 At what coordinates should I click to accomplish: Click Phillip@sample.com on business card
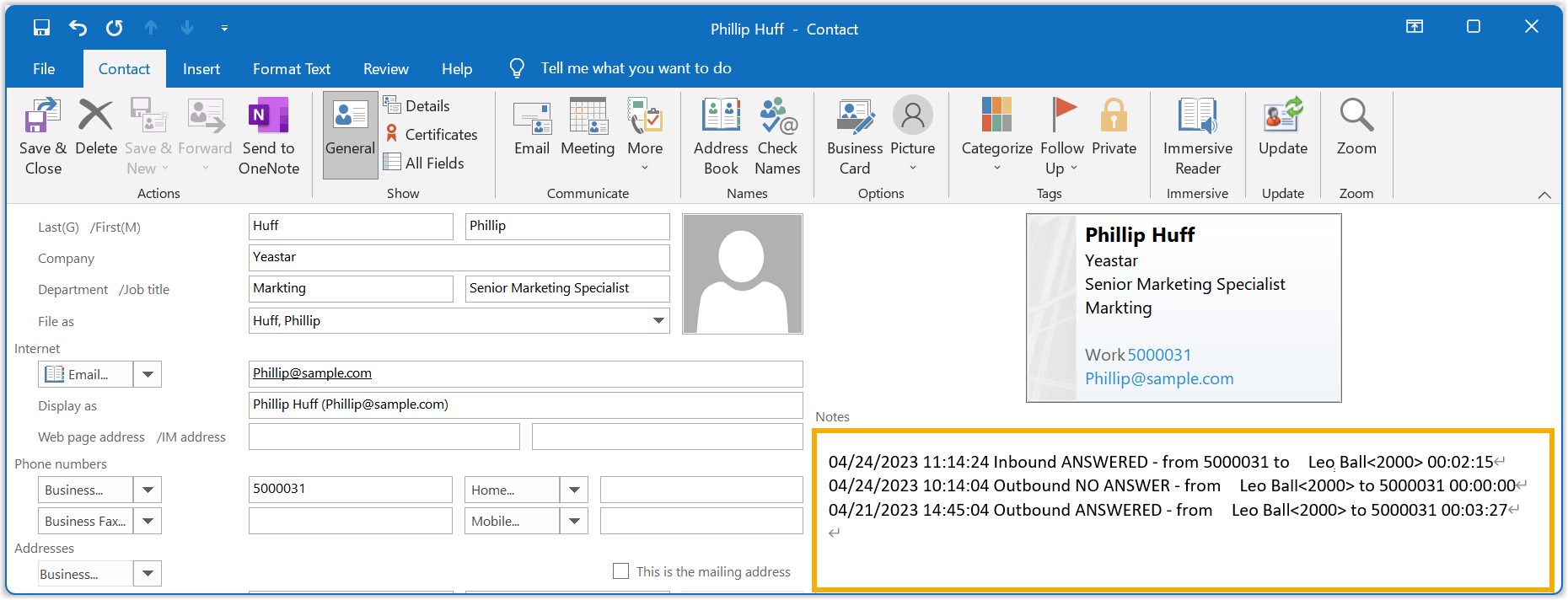click(1159, 378)
